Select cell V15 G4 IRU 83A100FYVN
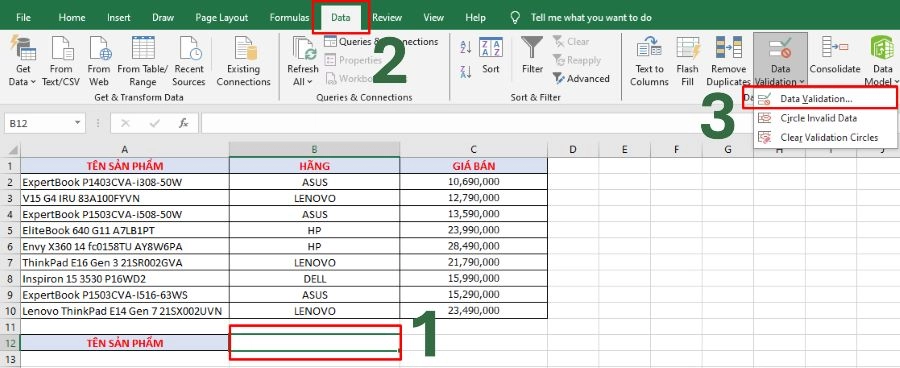Screen dimensions: 900x368 [x=125, y=198]
